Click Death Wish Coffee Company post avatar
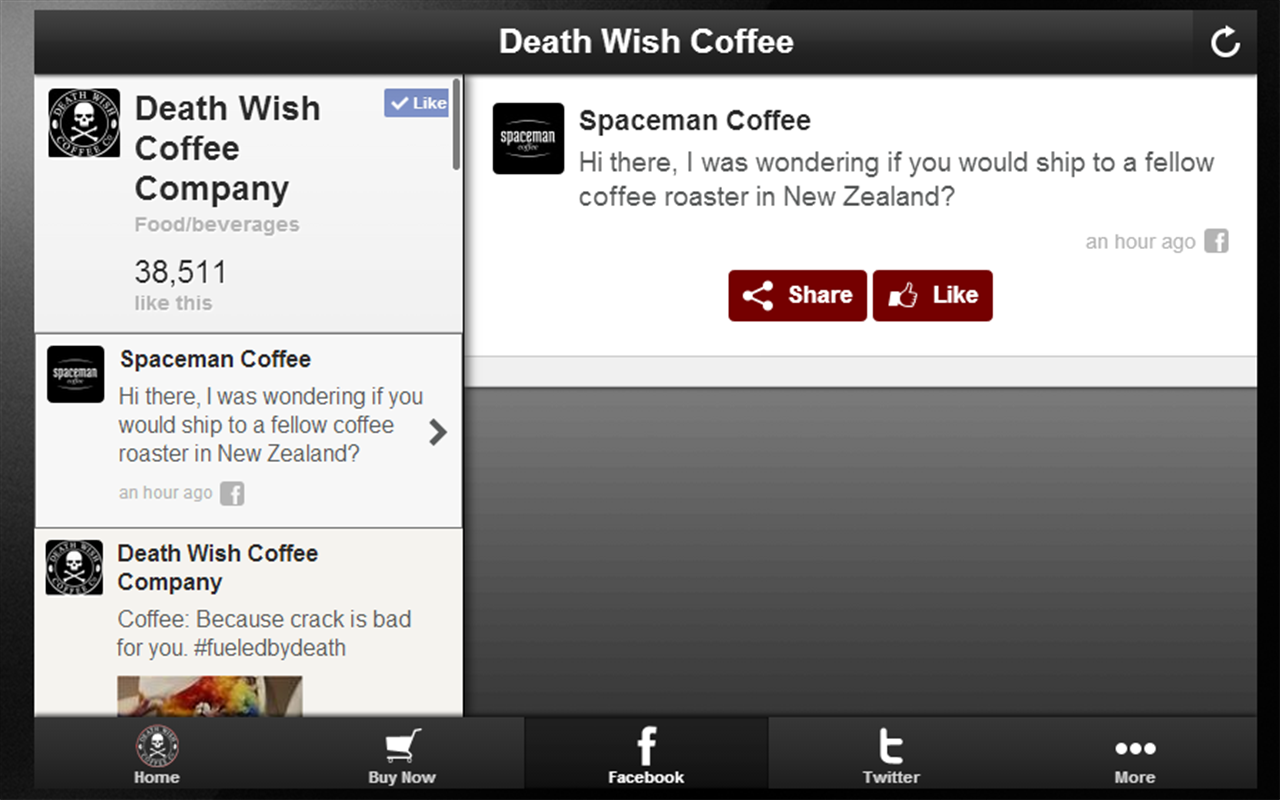 (x=74, y=568)
